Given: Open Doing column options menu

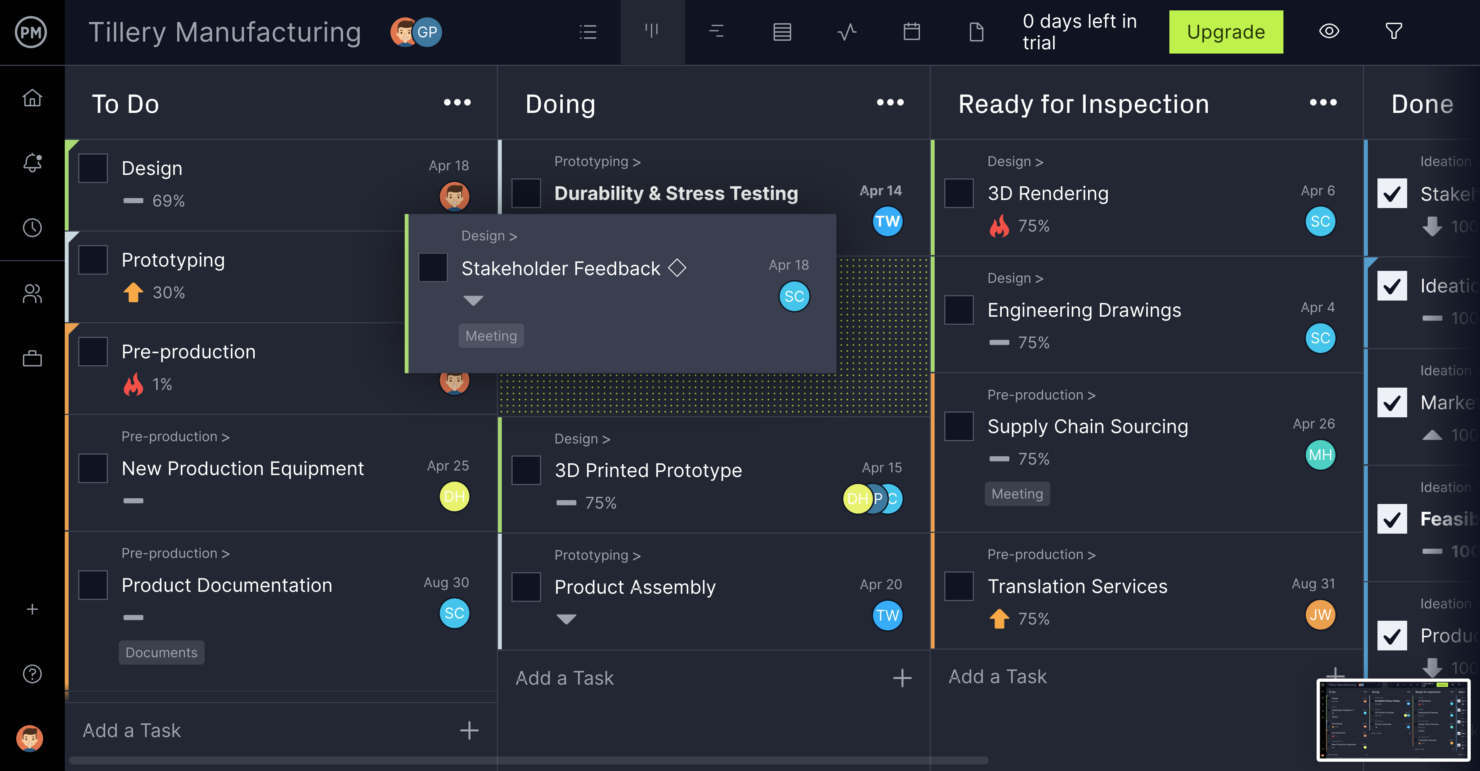Looking at the screenshot, I should [890, 102].
